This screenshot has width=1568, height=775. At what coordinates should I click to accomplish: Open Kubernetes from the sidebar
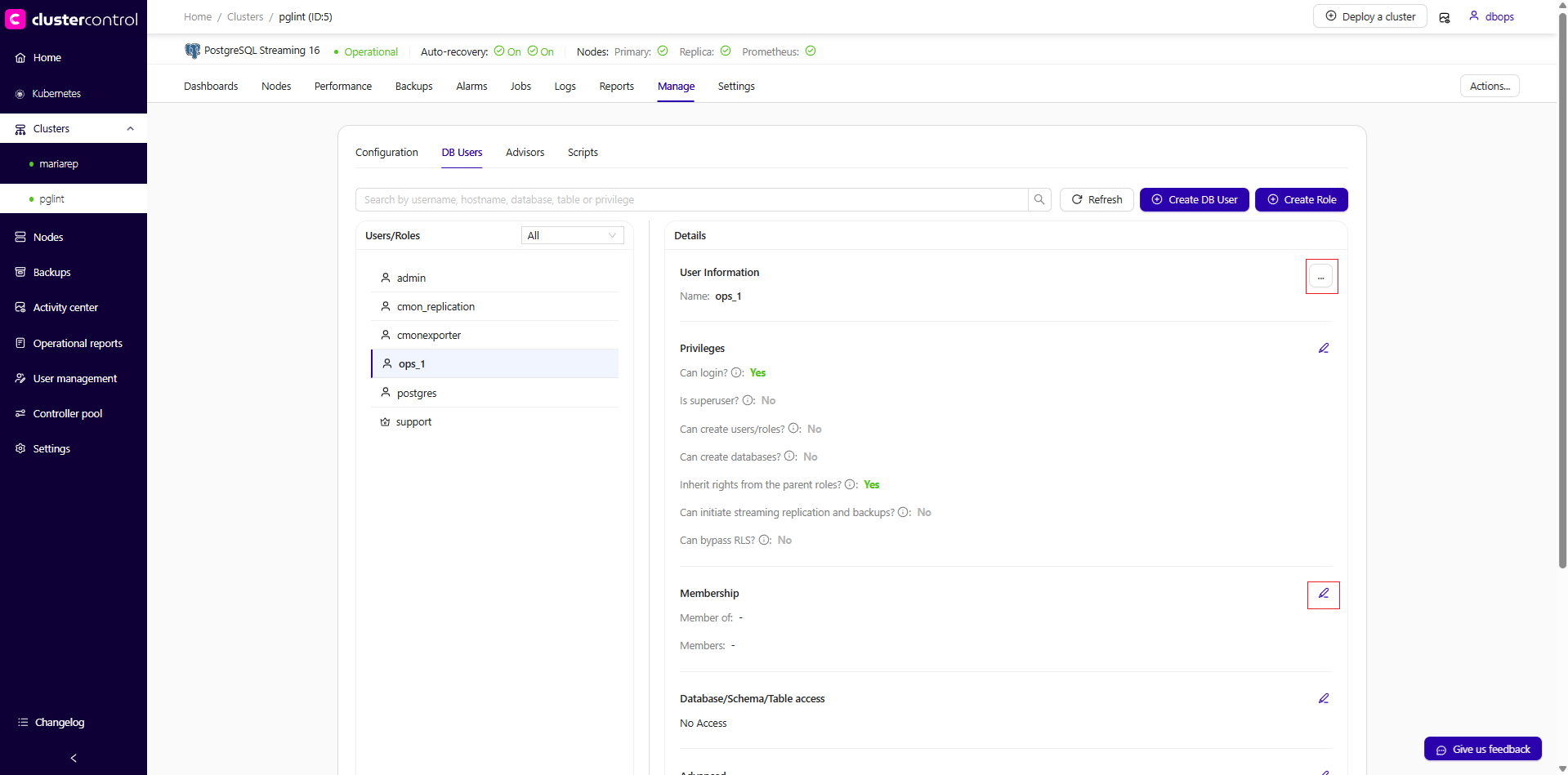tap(56, 93)
